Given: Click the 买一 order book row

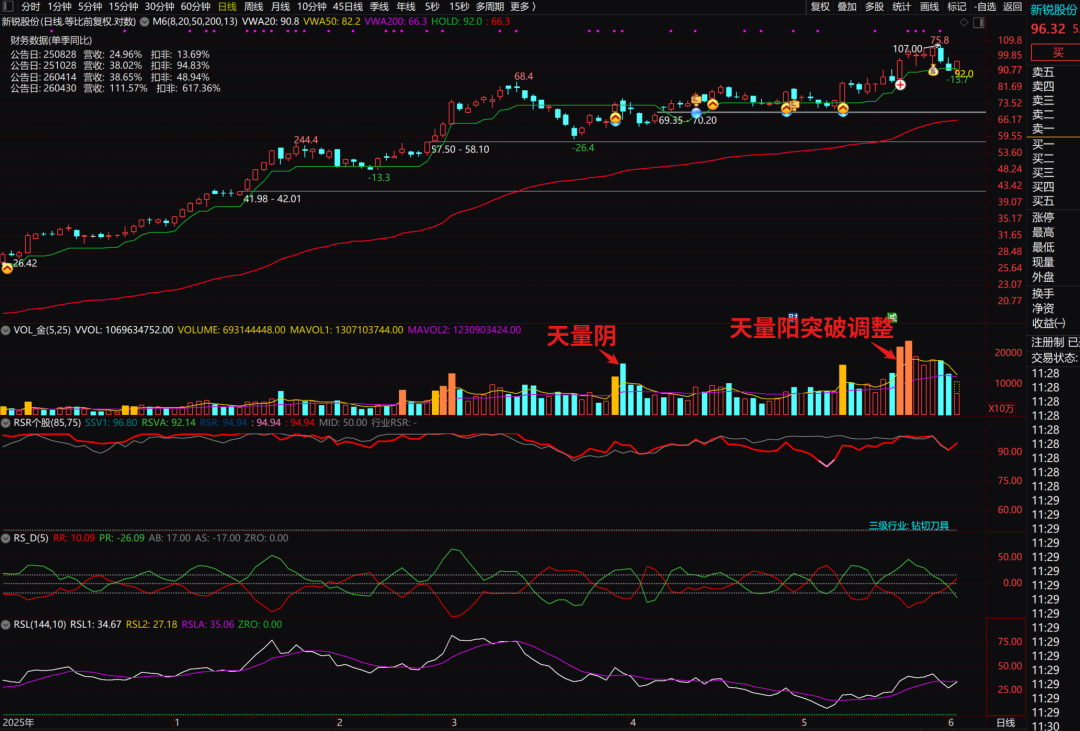Looking at the screenshot, I should 1043,145.
